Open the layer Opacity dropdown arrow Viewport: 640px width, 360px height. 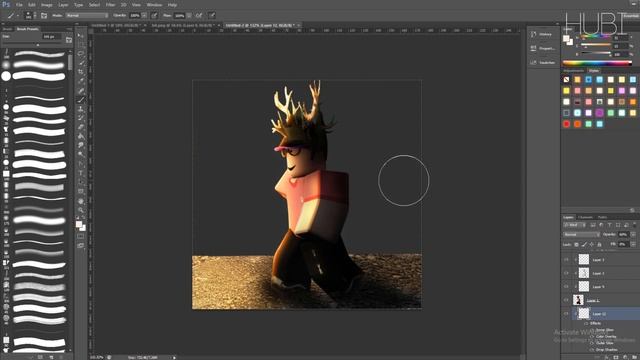click(x=633, y=235)
